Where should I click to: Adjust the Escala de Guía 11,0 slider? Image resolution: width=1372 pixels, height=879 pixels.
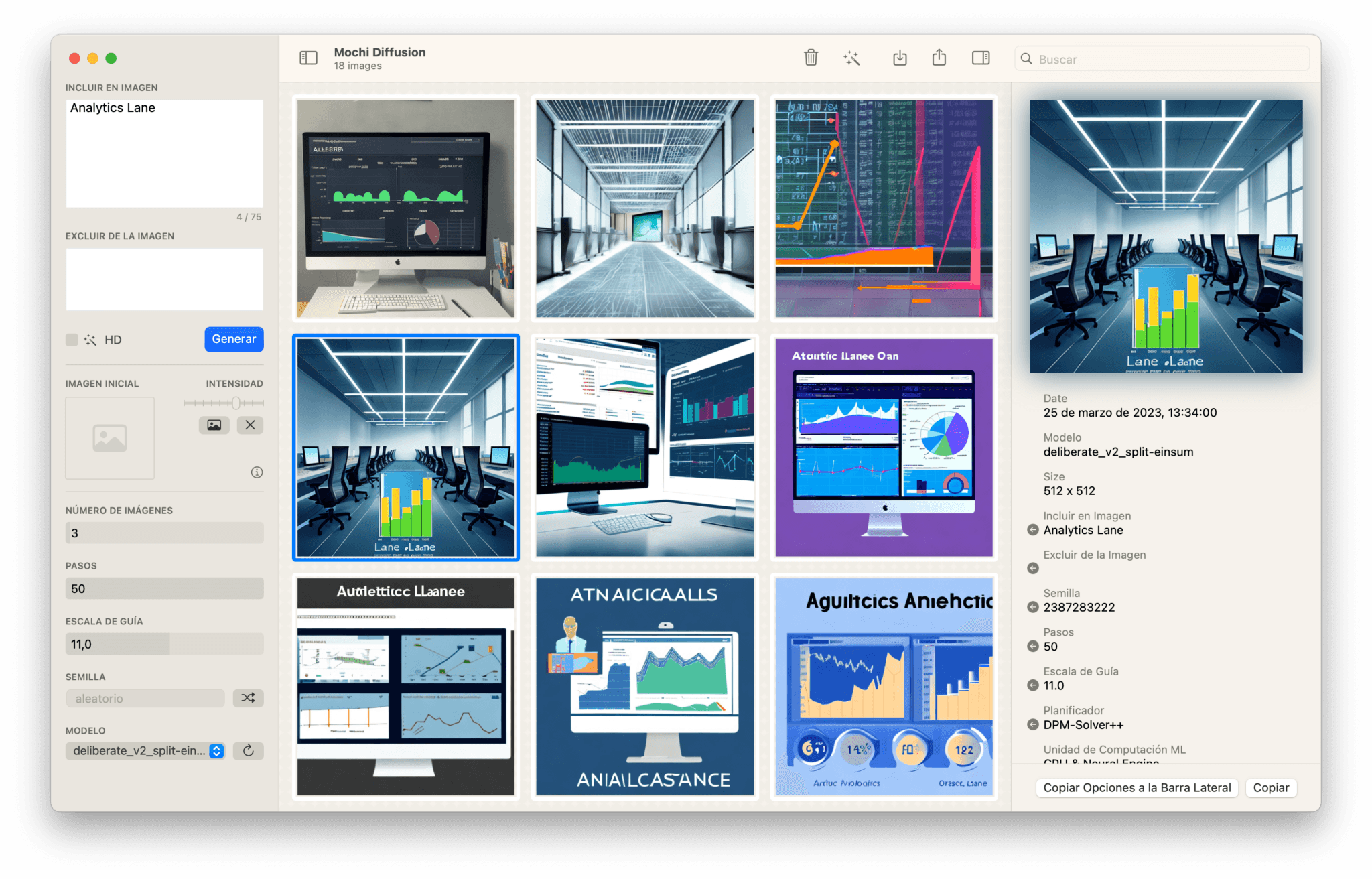[164, 644]
